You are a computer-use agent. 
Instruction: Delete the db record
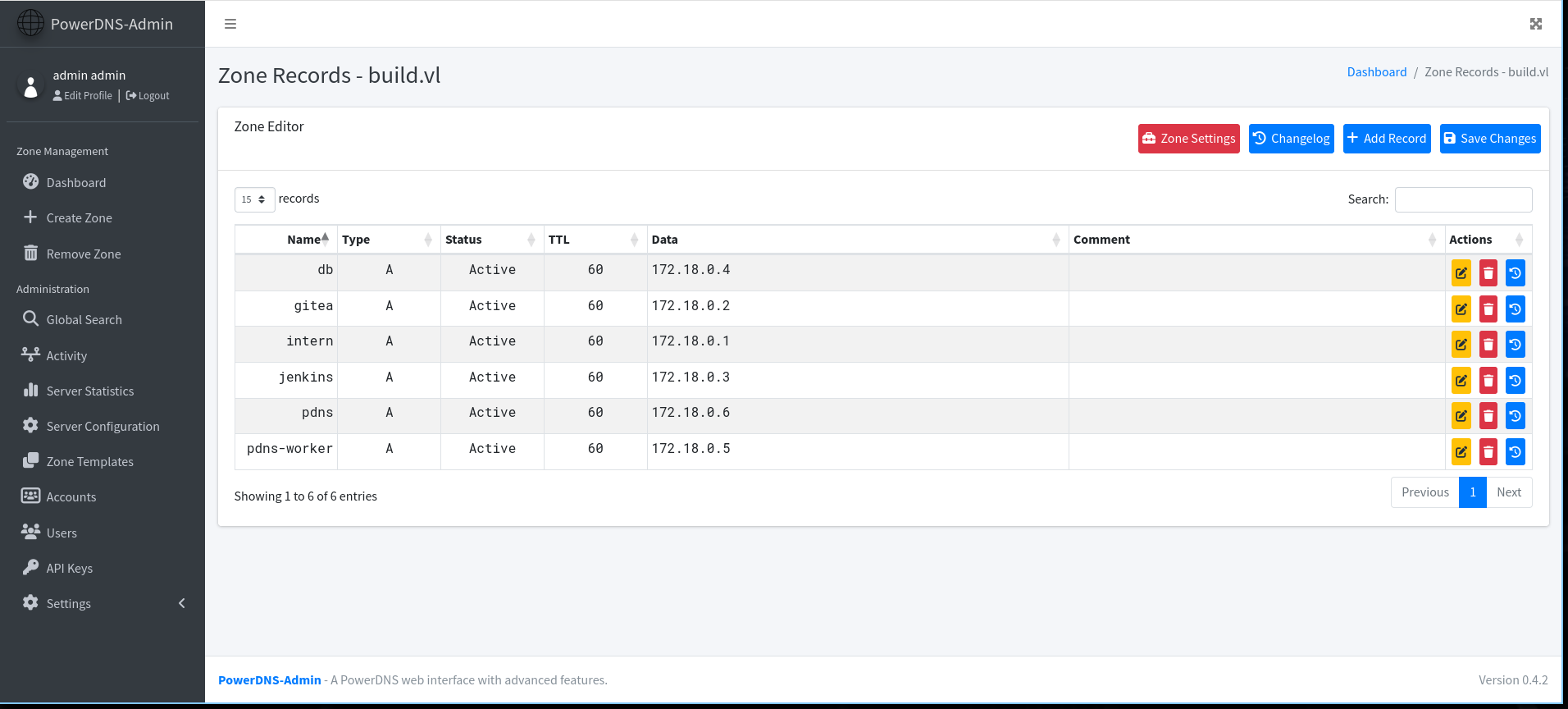(1488, 273)
